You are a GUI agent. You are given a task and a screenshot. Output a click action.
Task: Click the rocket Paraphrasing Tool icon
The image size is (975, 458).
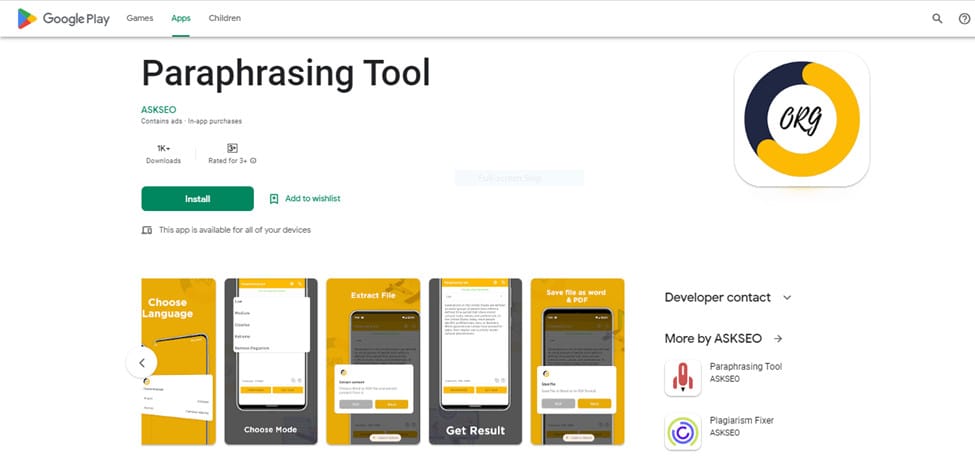(x=683, y=378)
